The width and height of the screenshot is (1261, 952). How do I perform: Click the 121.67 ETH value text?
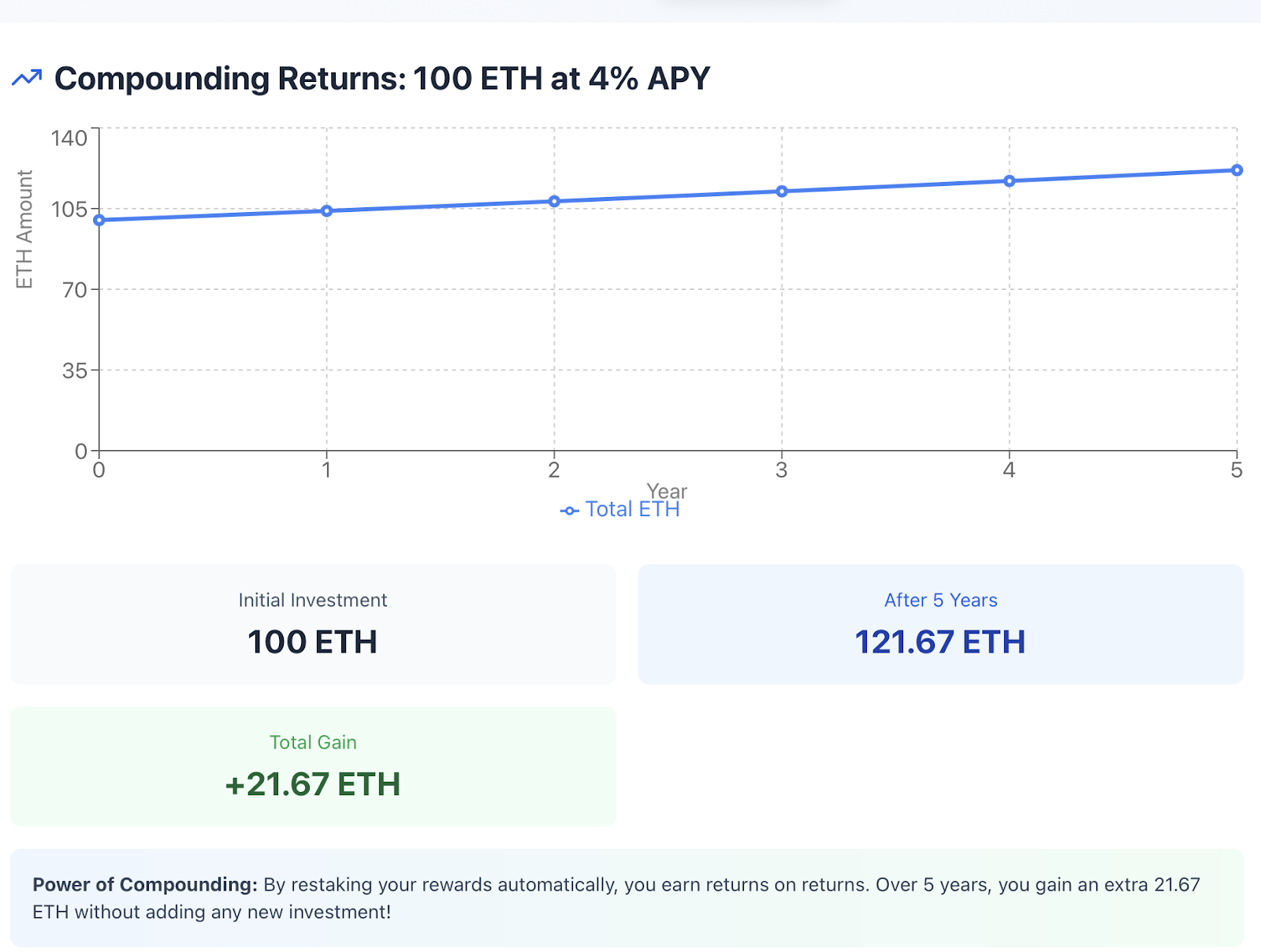(940, 642)
